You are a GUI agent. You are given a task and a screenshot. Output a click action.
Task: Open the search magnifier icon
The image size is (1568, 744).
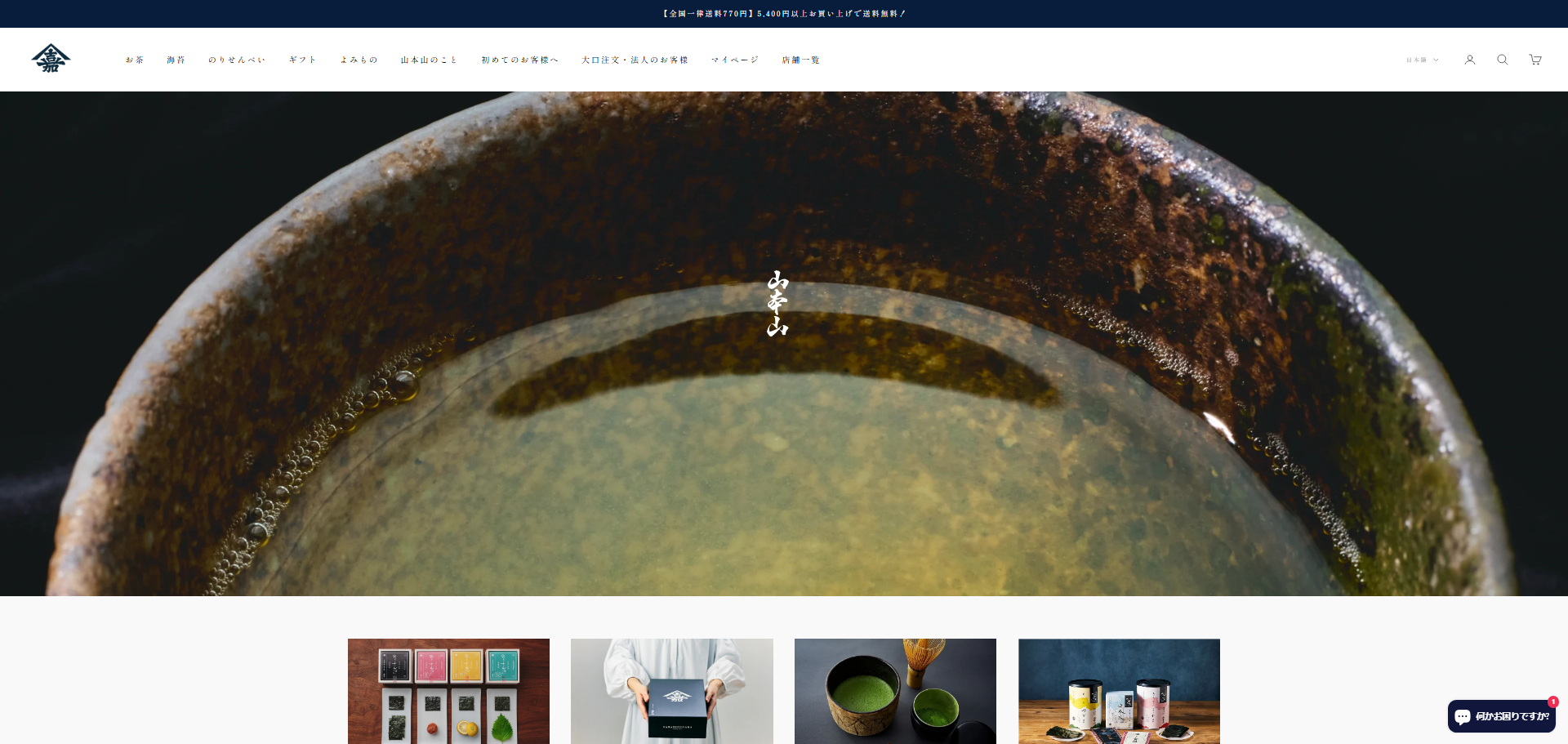pyautogui.click(x=1502, y=60)
